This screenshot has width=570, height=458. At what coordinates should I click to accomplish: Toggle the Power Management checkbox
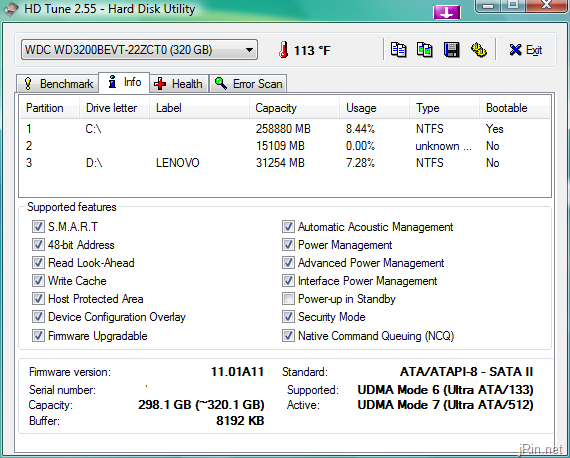point(288,245)
